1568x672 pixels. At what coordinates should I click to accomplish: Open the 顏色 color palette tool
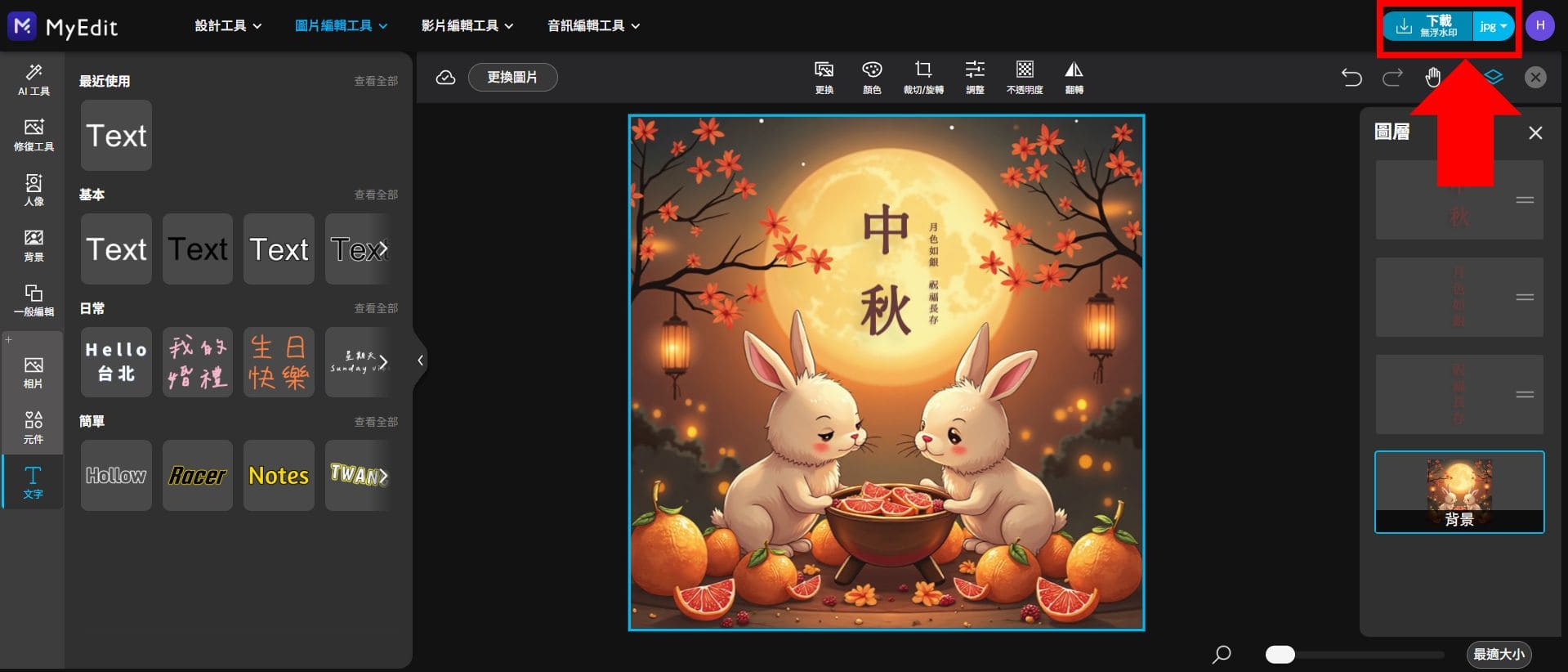(872, 77)
